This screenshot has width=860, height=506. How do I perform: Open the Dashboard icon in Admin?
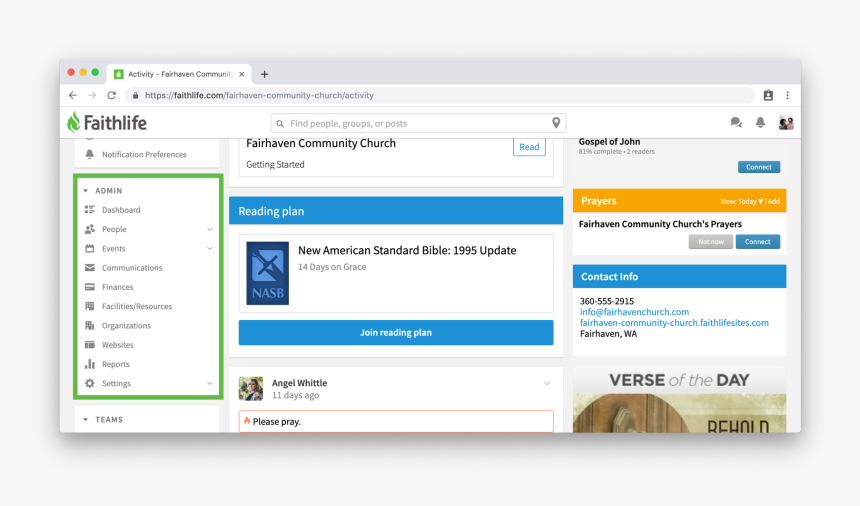pos(90,210)
